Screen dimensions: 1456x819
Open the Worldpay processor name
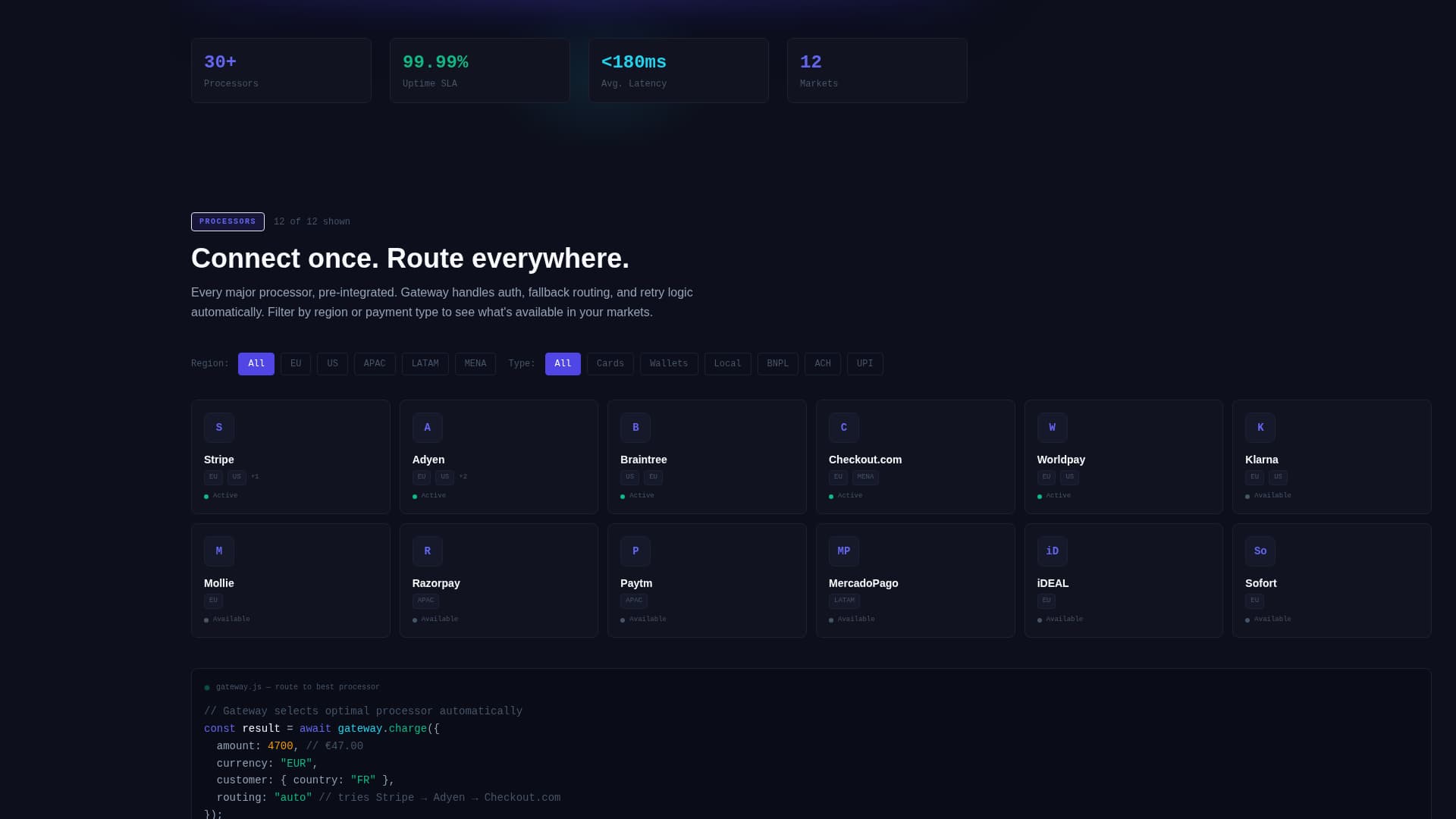[x=1061, y=460]
